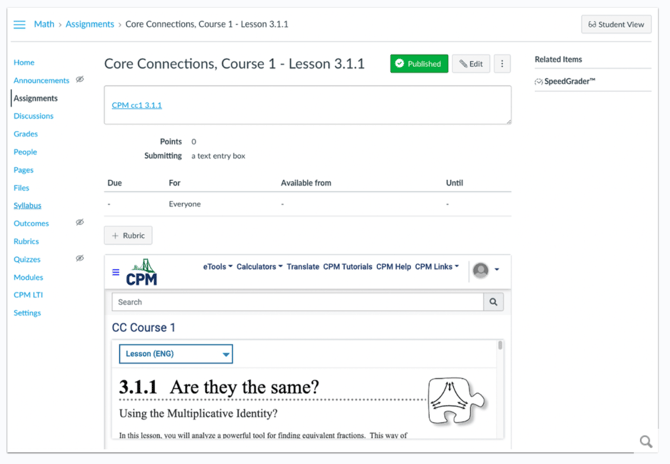Click the Math breadcrumb link
The image size is (670, 464).
44,24
